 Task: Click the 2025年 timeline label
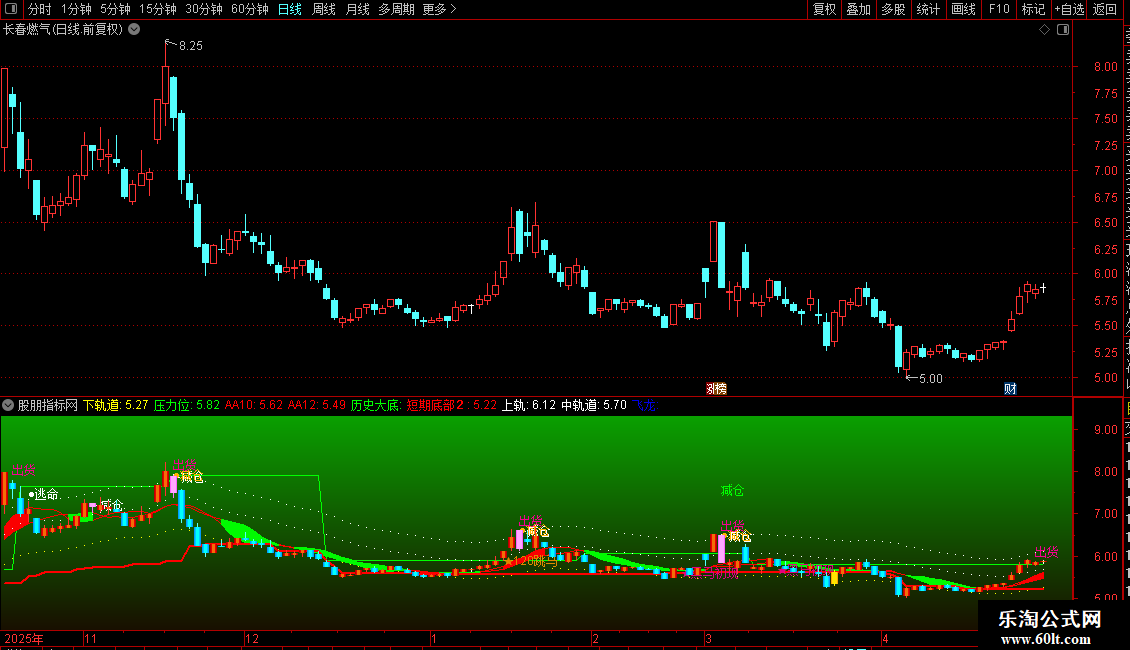tap(24, 638)
